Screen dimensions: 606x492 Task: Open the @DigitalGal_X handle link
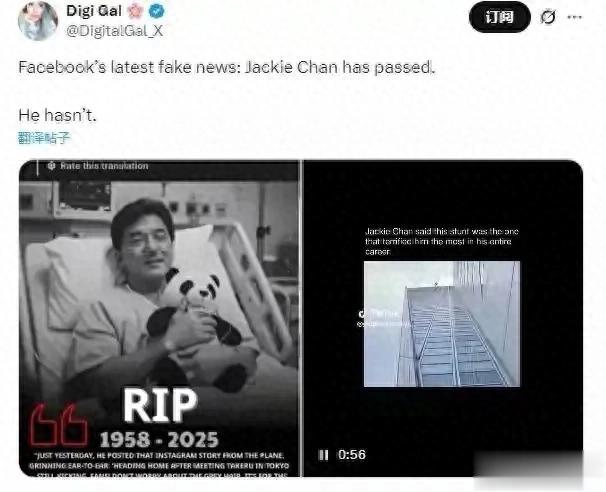[x=115, y=31]
